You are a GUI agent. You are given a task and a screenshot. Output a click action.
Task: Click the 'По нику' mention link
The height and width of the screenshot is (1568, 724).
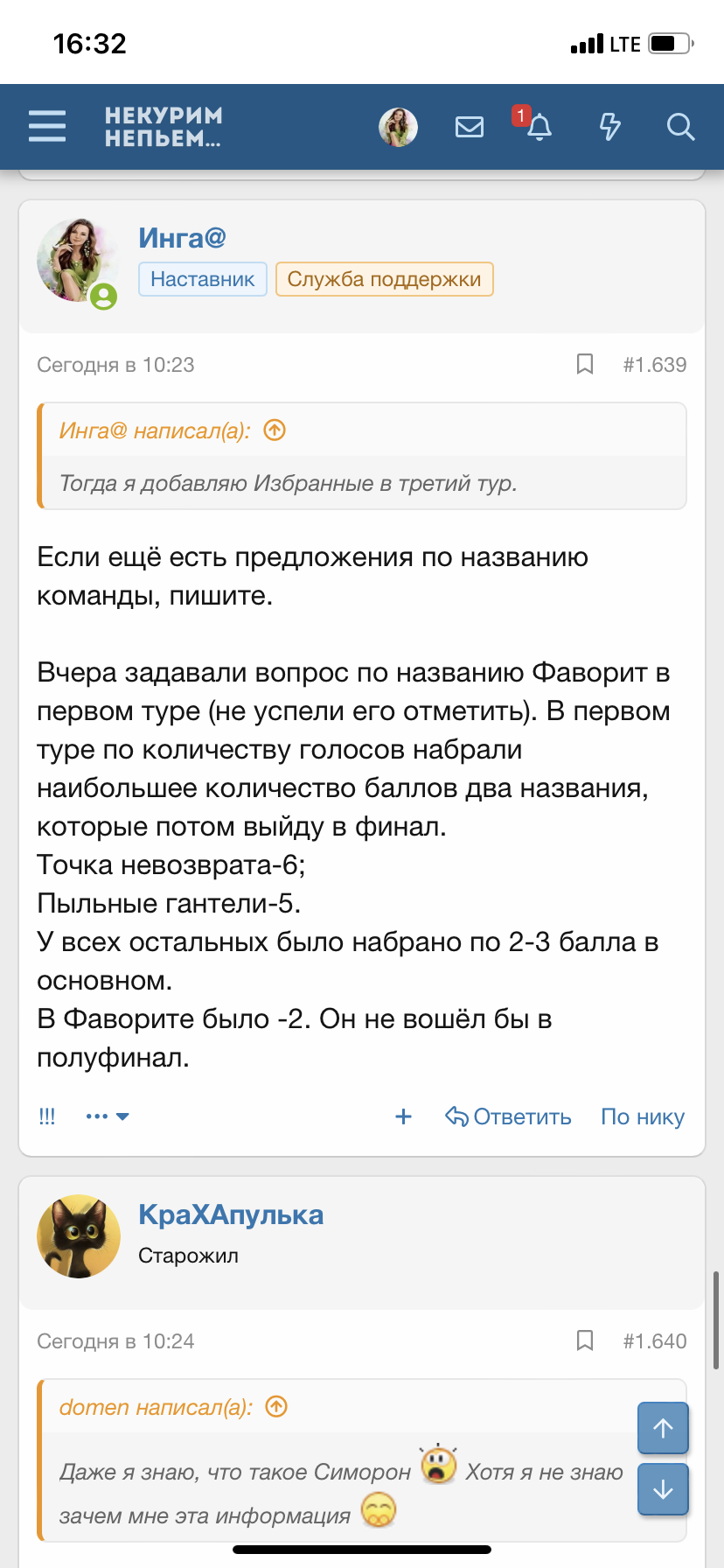click(x=642, y=1116)
